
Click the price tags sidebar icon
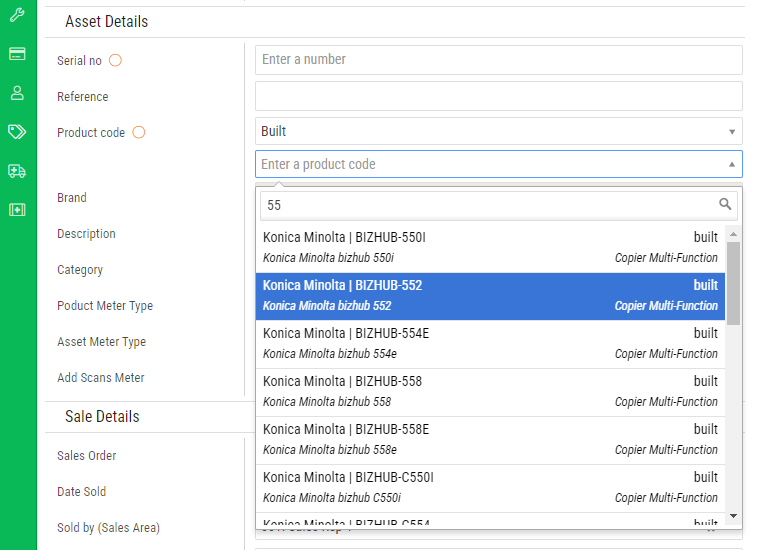click(17, 132)
